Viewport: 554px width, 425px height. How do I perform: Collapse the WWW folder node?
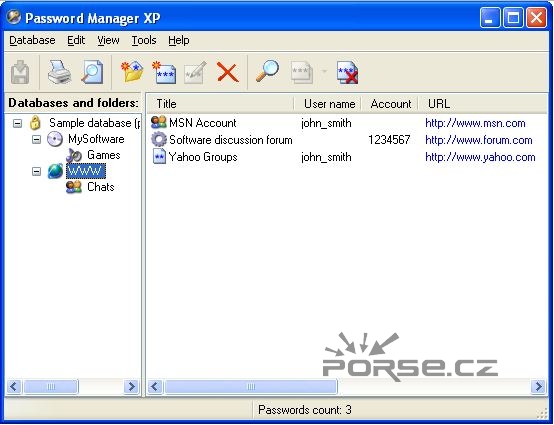point(36,172)
